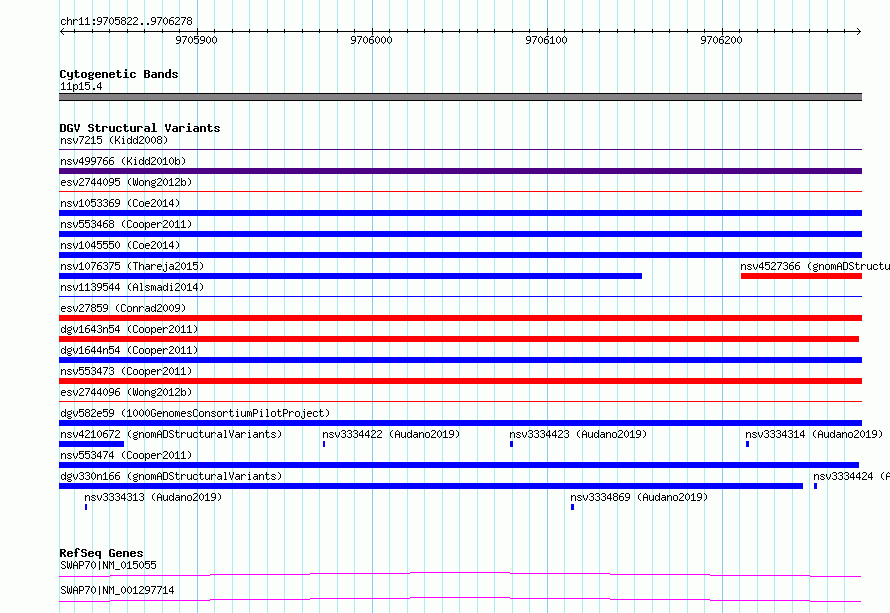890x613 pixels.
Task: Click the esv2744096 (Wong2012b) label
Action: tap(126, 392)
